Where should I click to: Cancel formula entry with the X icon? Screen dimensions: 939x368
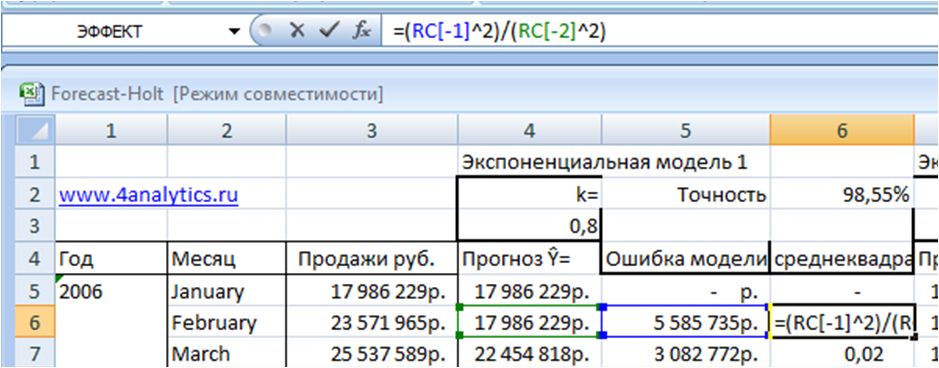[x=297, y=31]
